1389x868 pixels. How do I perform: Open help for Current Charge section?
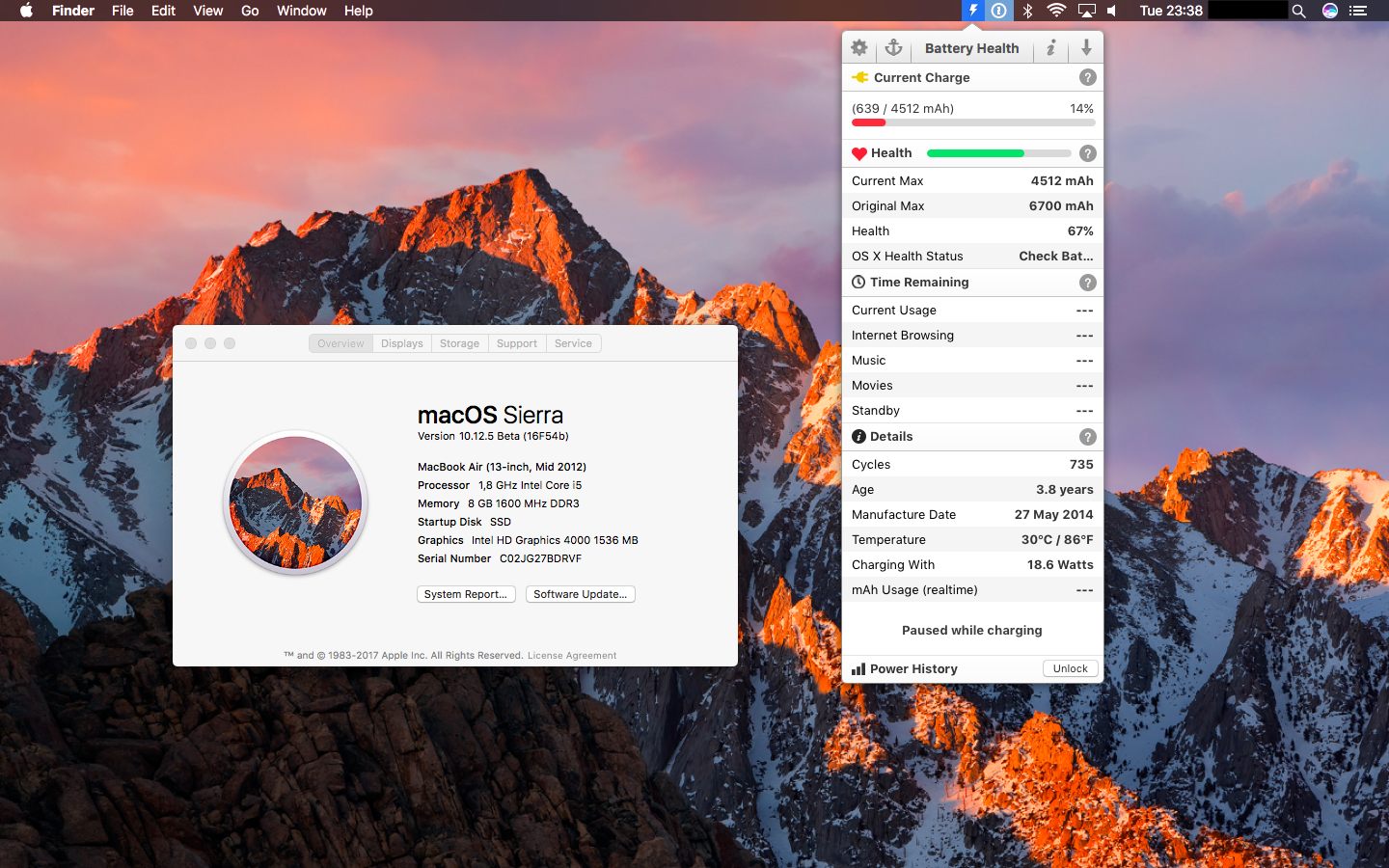1087,77
